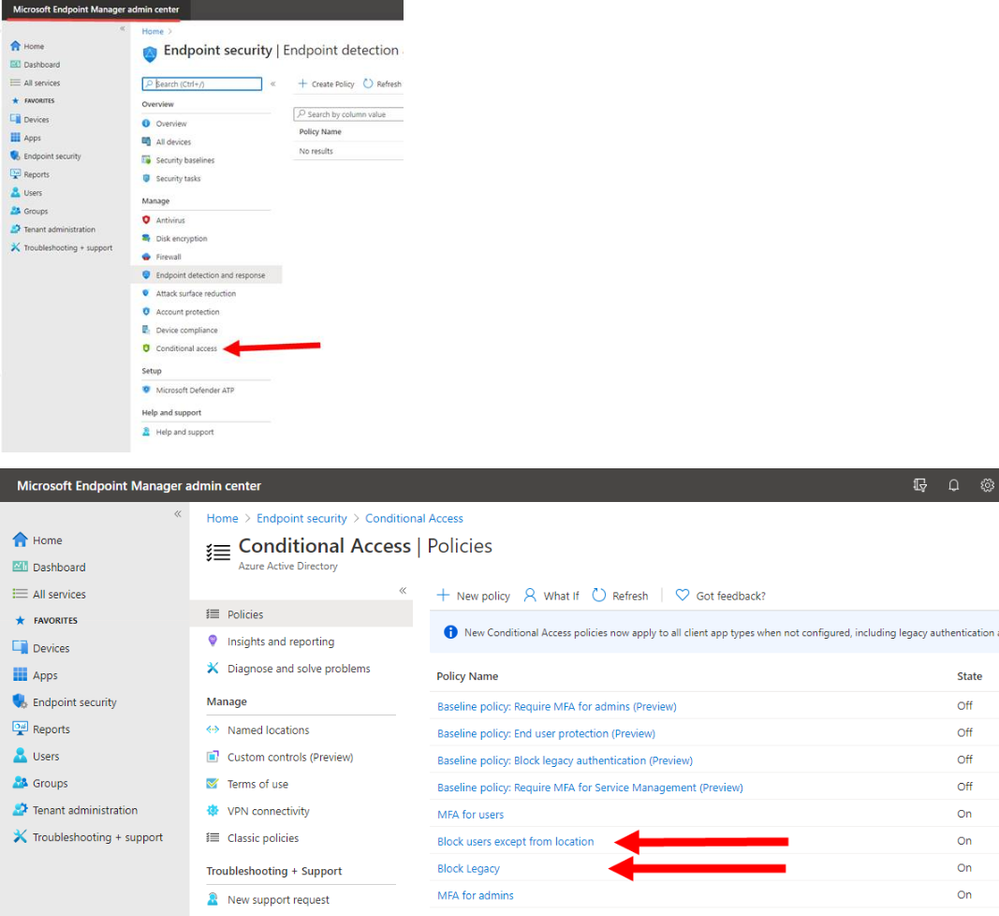Select Endpoint detection and response in upper menu

click(x=206, y=275)
